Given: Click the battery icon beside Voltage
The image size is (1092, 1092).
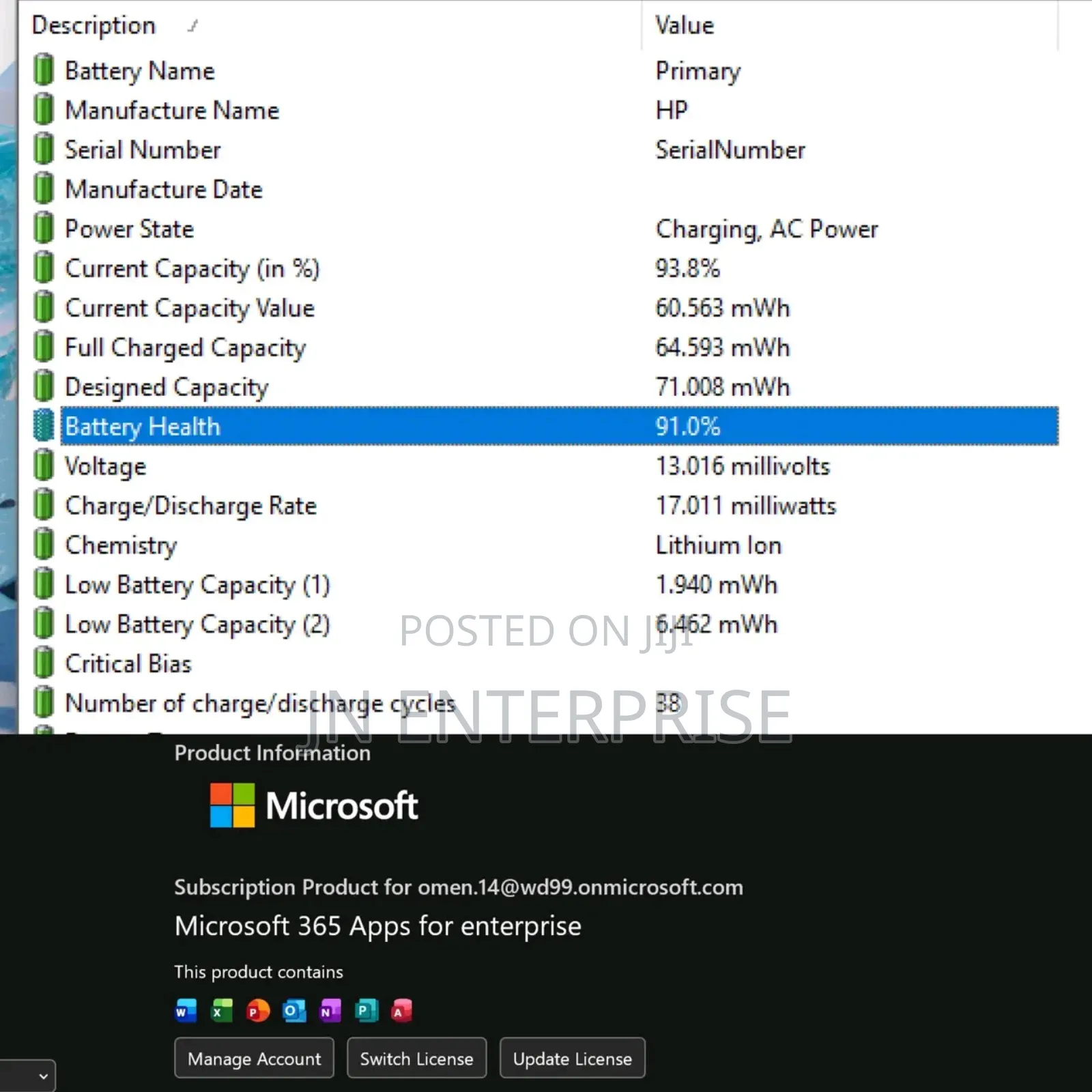Looking at the screenshot, I should point(43,465).
